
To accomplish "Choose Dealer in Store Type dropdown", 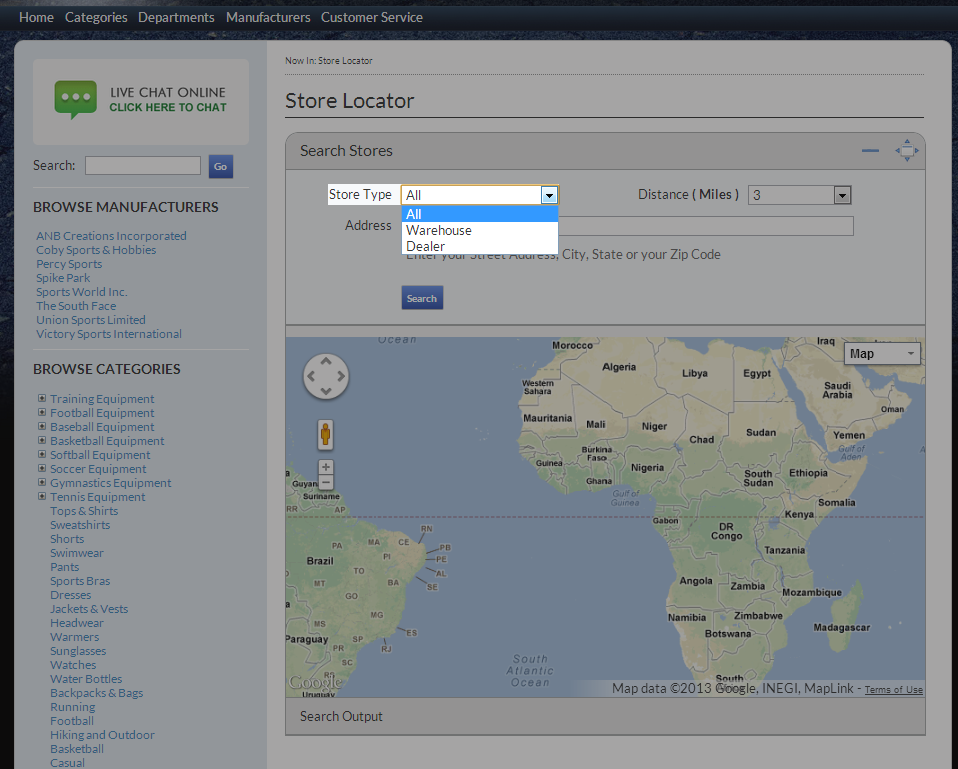I will tap(426, 246).
